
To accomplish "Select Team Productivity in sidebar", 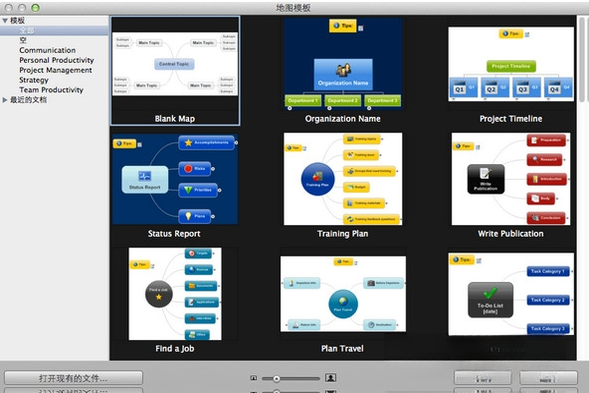I will pos(51,90).
